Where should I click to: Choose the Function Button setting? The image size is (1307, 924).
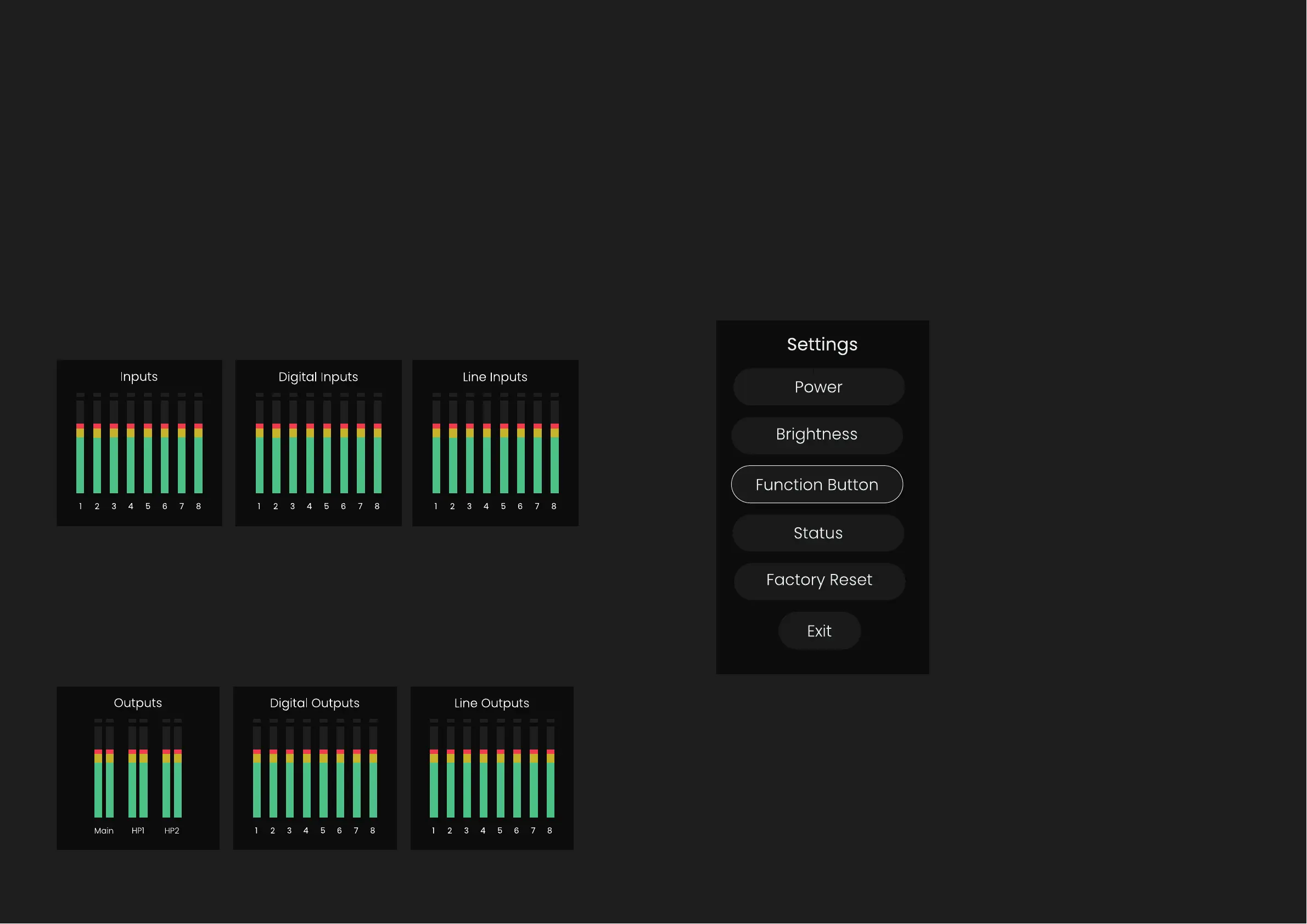[817, 484]
